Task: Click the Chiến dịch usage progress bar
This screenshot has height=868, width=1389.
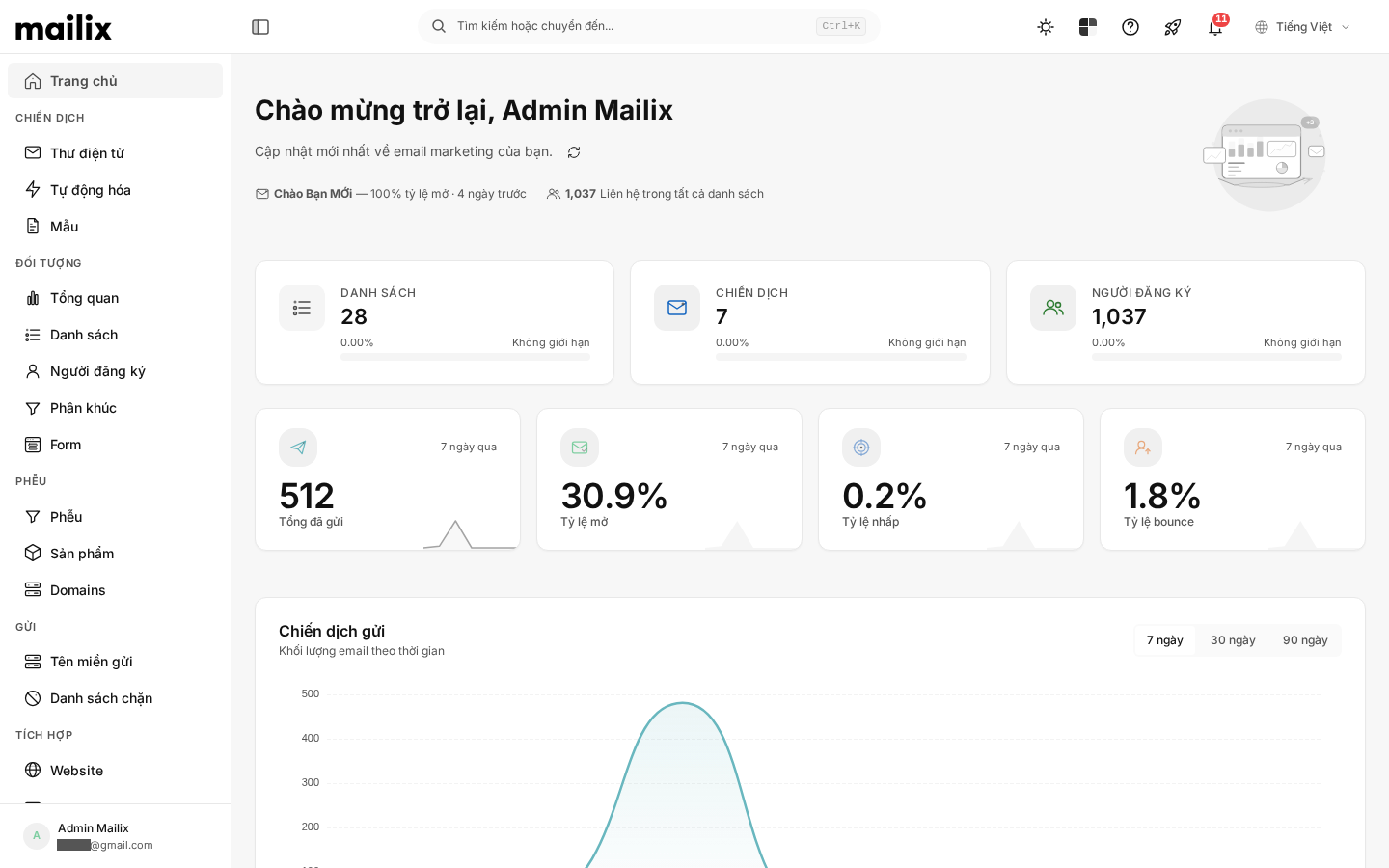Action: point(841,357)
